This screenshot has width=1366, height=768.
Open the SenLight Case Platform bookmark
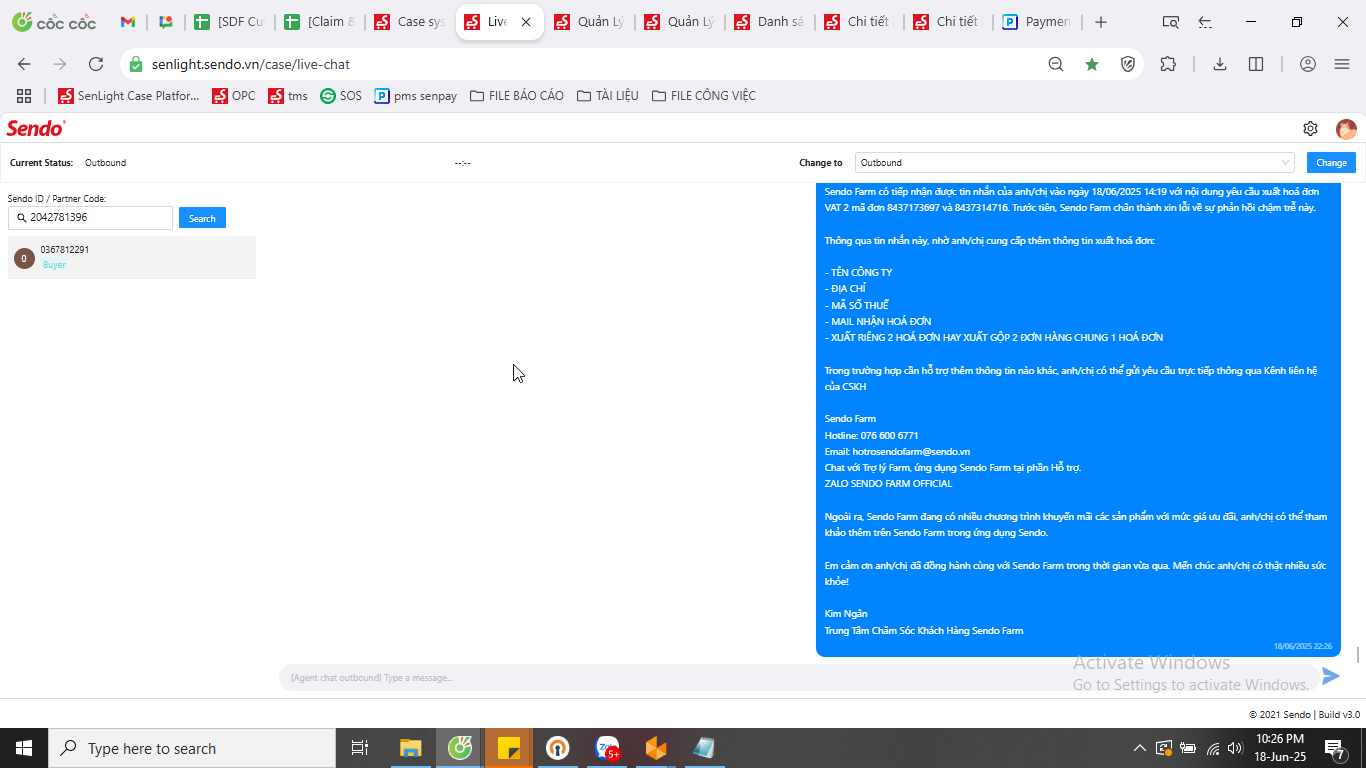(x=129, y=96)
